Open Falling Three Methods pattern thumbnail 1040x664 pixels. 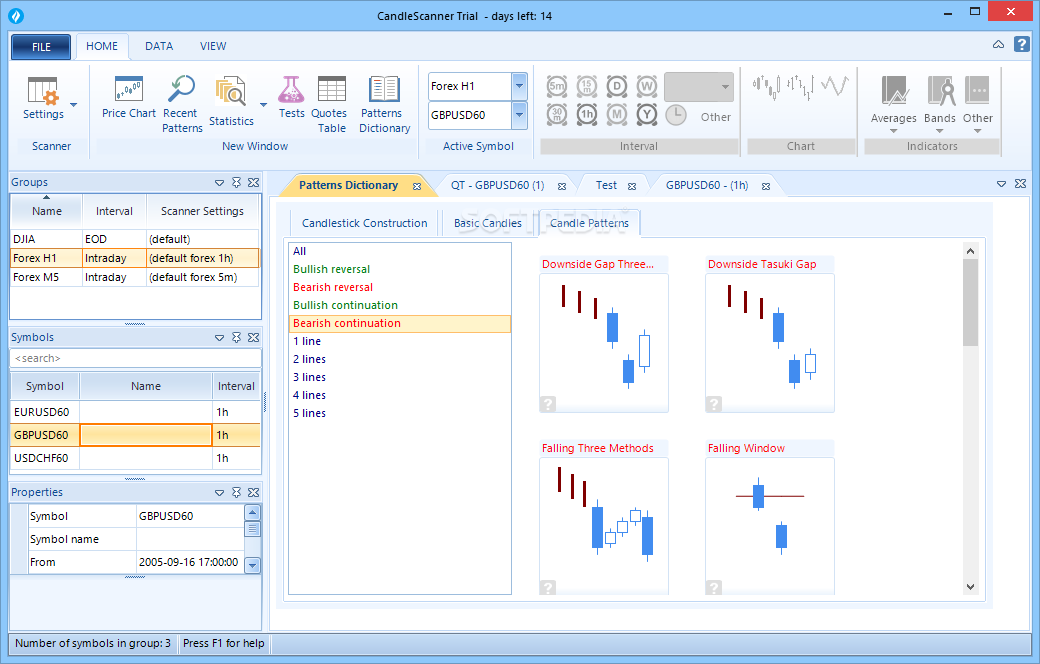pos(604,527)
